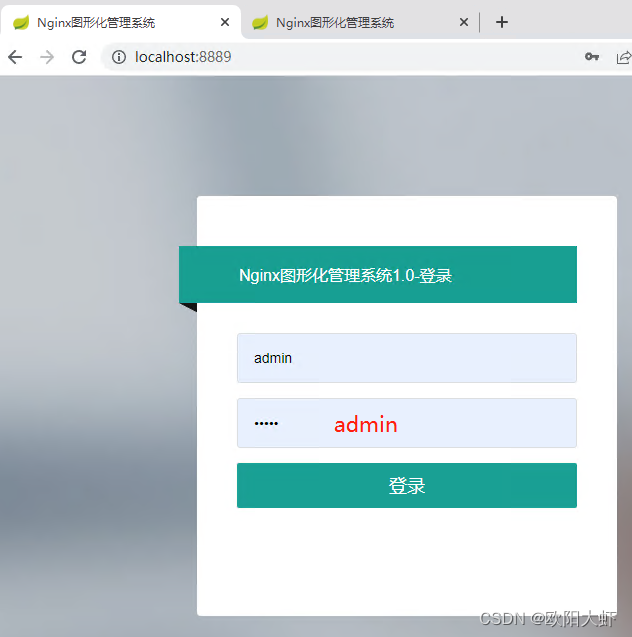632x637 pixels.
Task: Reload the page with the refresh icon
Action: point(79,57)
